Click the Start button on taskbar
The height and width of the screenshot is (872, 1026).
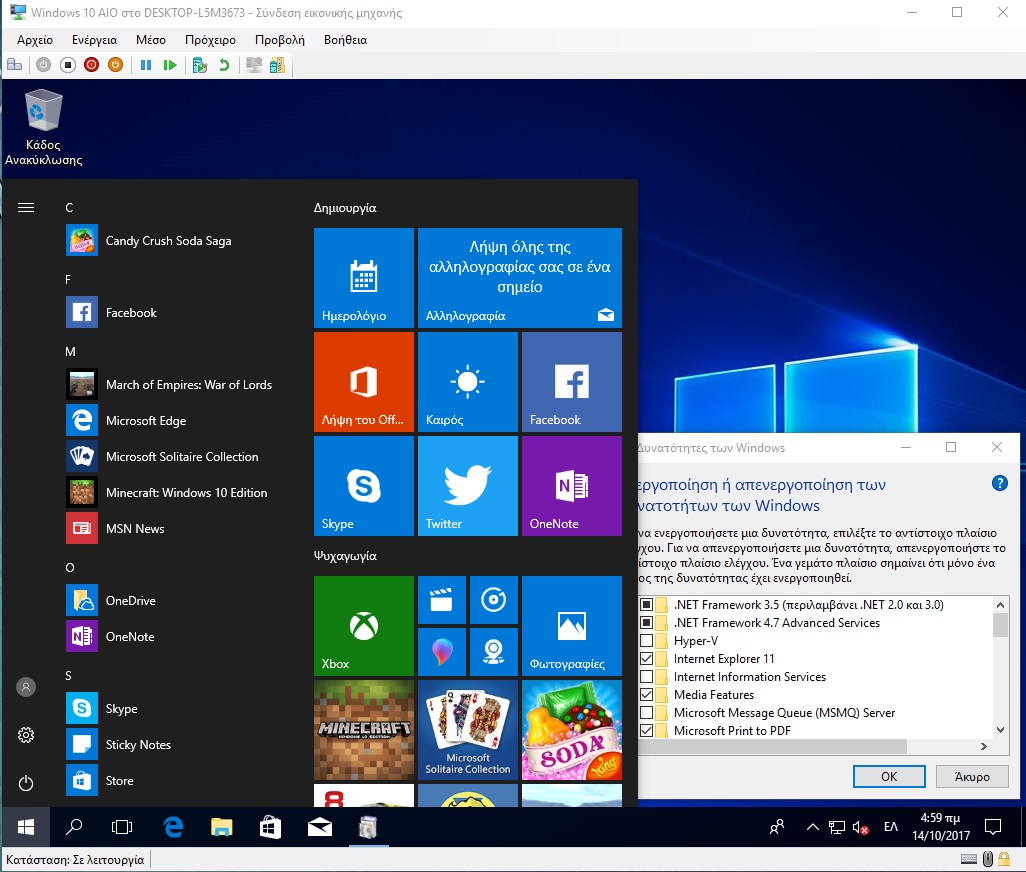[x=26, y=828]
